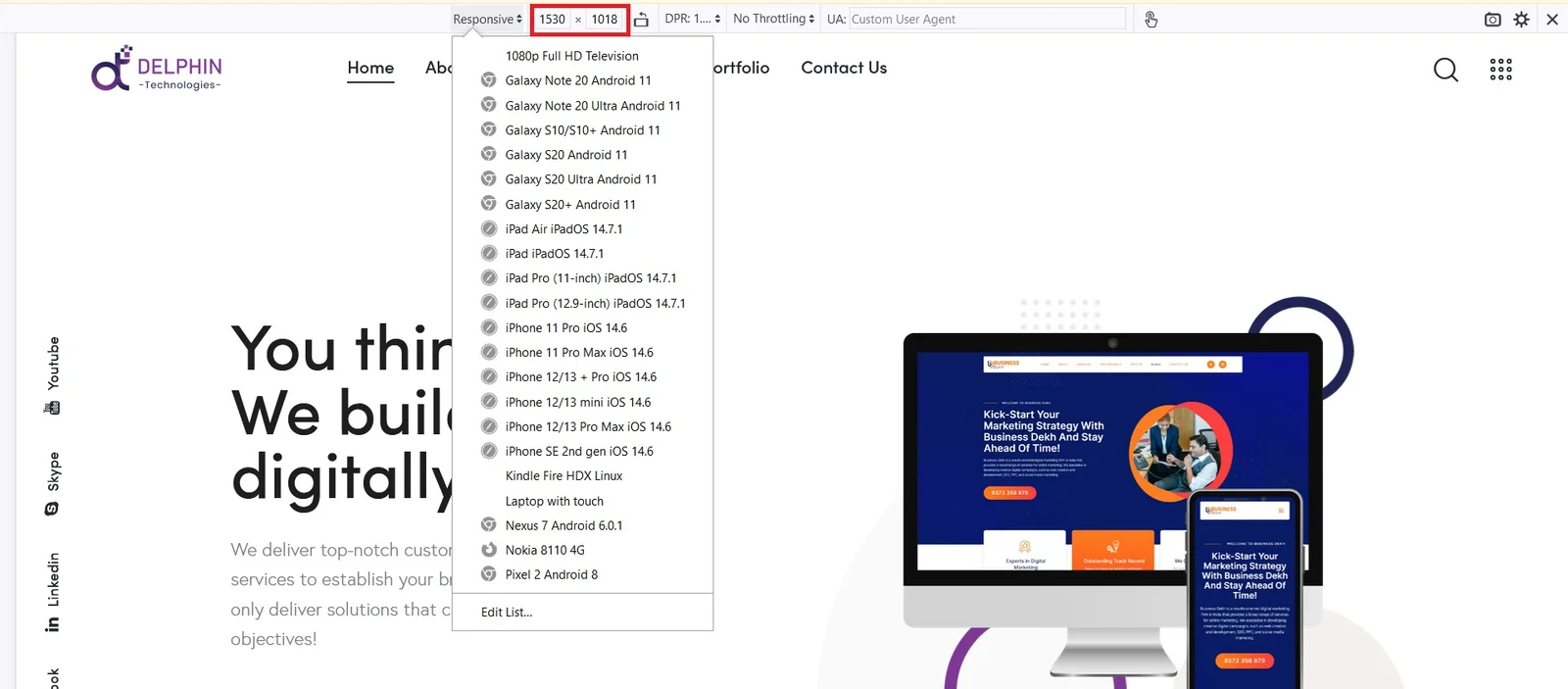
Task: Close Responsive Design Mode
Action: (x=1552, y=20)
